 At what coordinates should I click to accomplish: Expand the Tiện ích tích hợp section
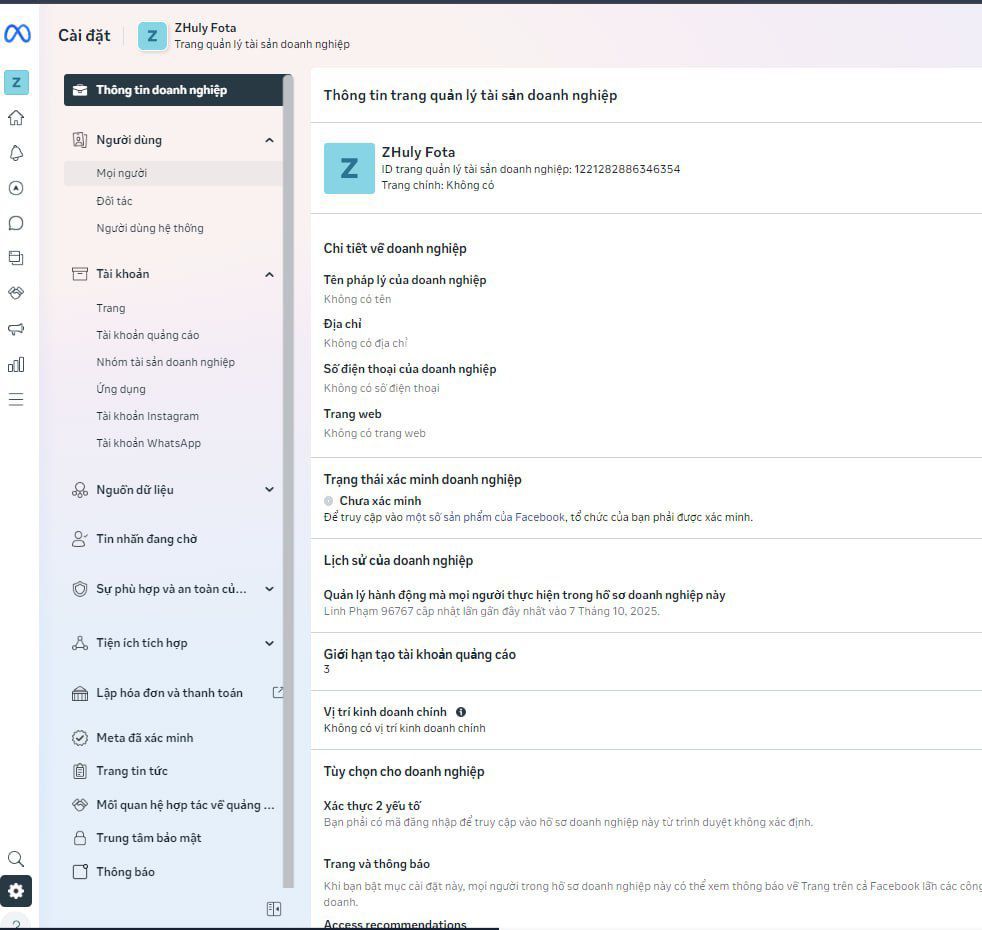[269, 643]
